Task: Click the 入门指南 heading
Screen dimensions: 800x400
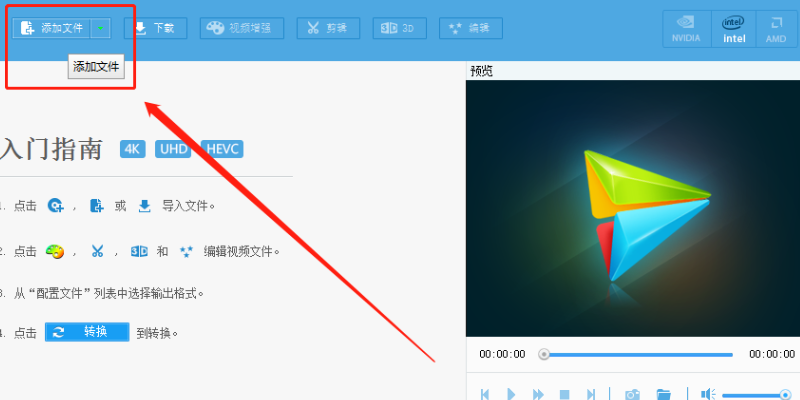Action: 51,149
